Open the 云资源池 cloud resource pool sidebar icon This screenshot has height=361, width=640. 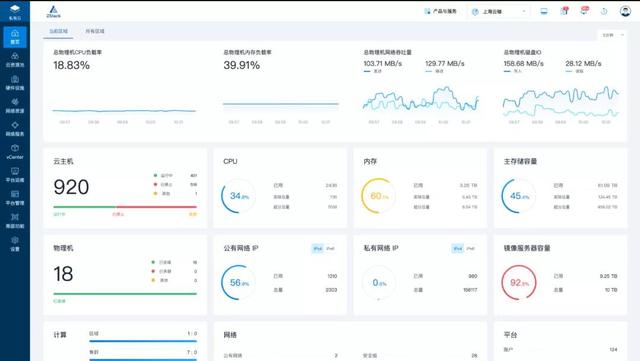15,60
